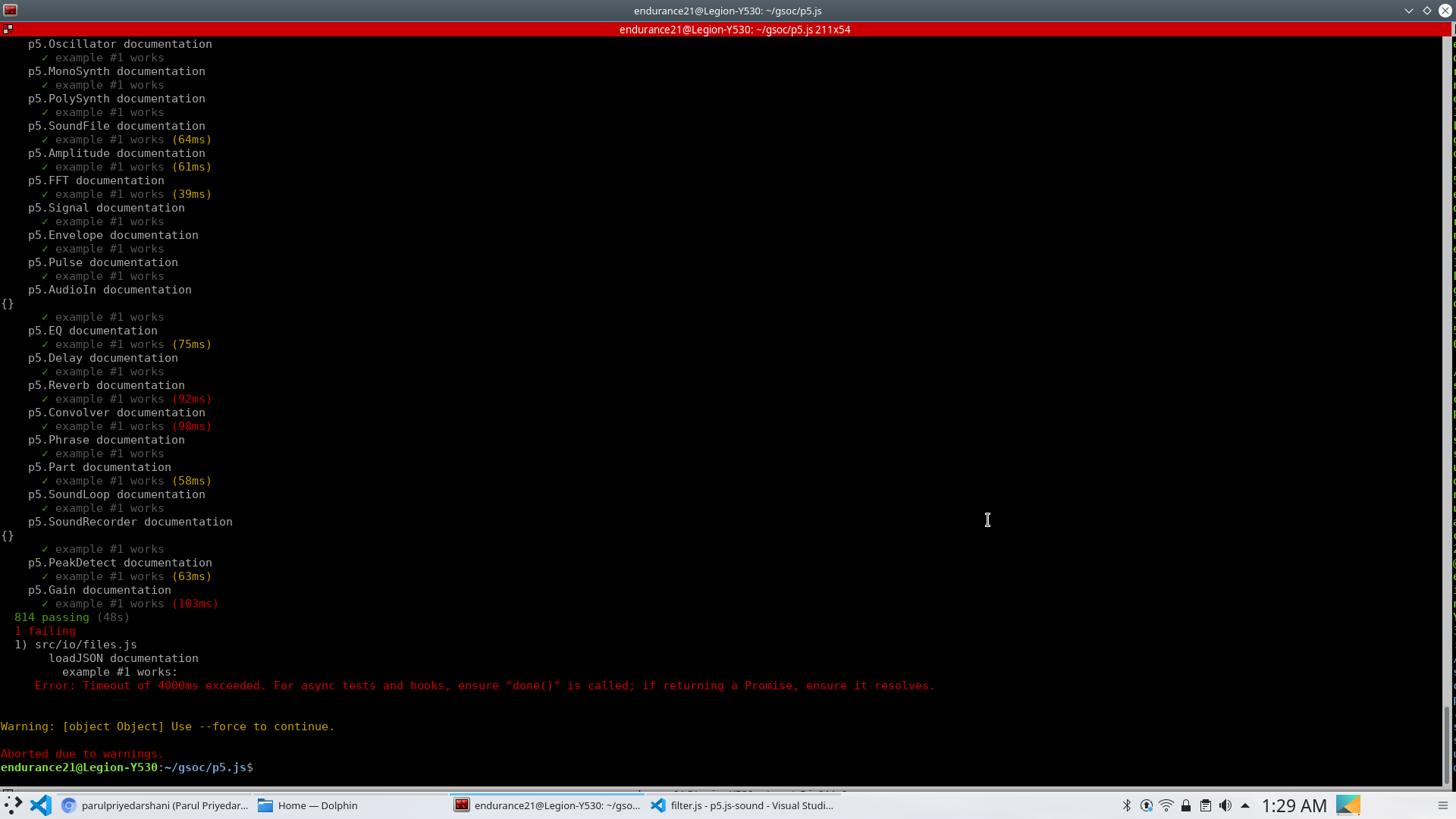Click the terminal command prompt line

click(127, 767)
